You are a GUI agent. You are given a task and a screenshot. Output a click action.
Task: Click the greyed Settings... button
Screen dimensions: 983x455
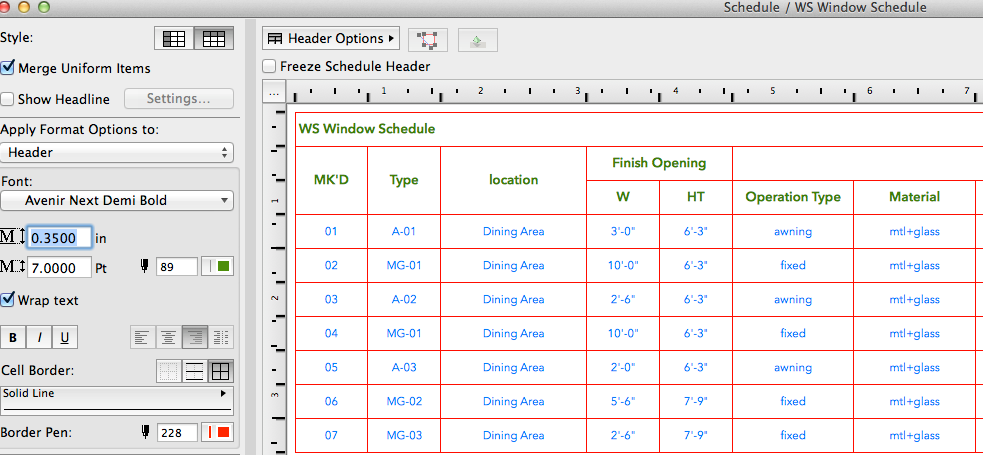pos(179,98)
